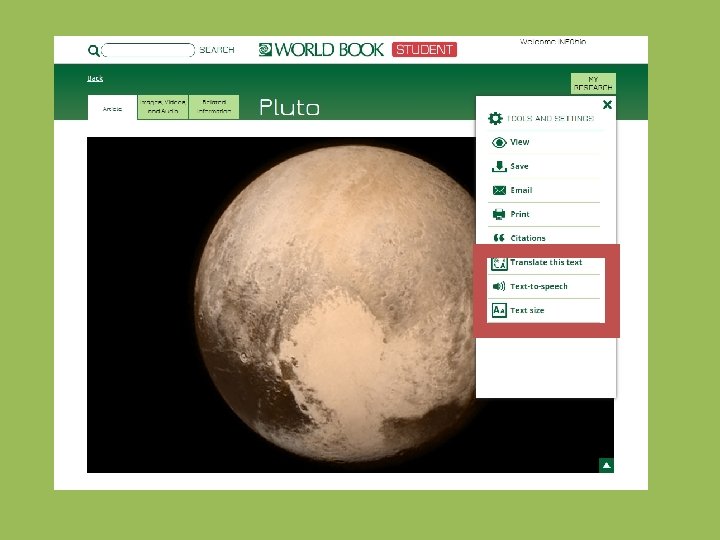Click the Citations quote-mark icon
The image size is (720, 540).
click(499, 238)
